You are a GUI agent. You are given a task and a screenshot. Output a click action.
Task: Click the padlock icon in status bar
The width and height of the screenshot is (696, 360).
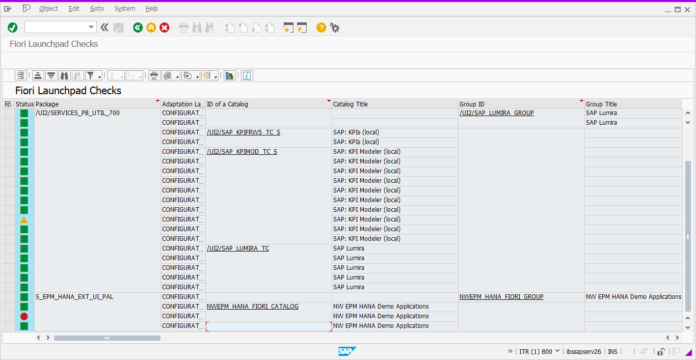(x=661, y=351)
